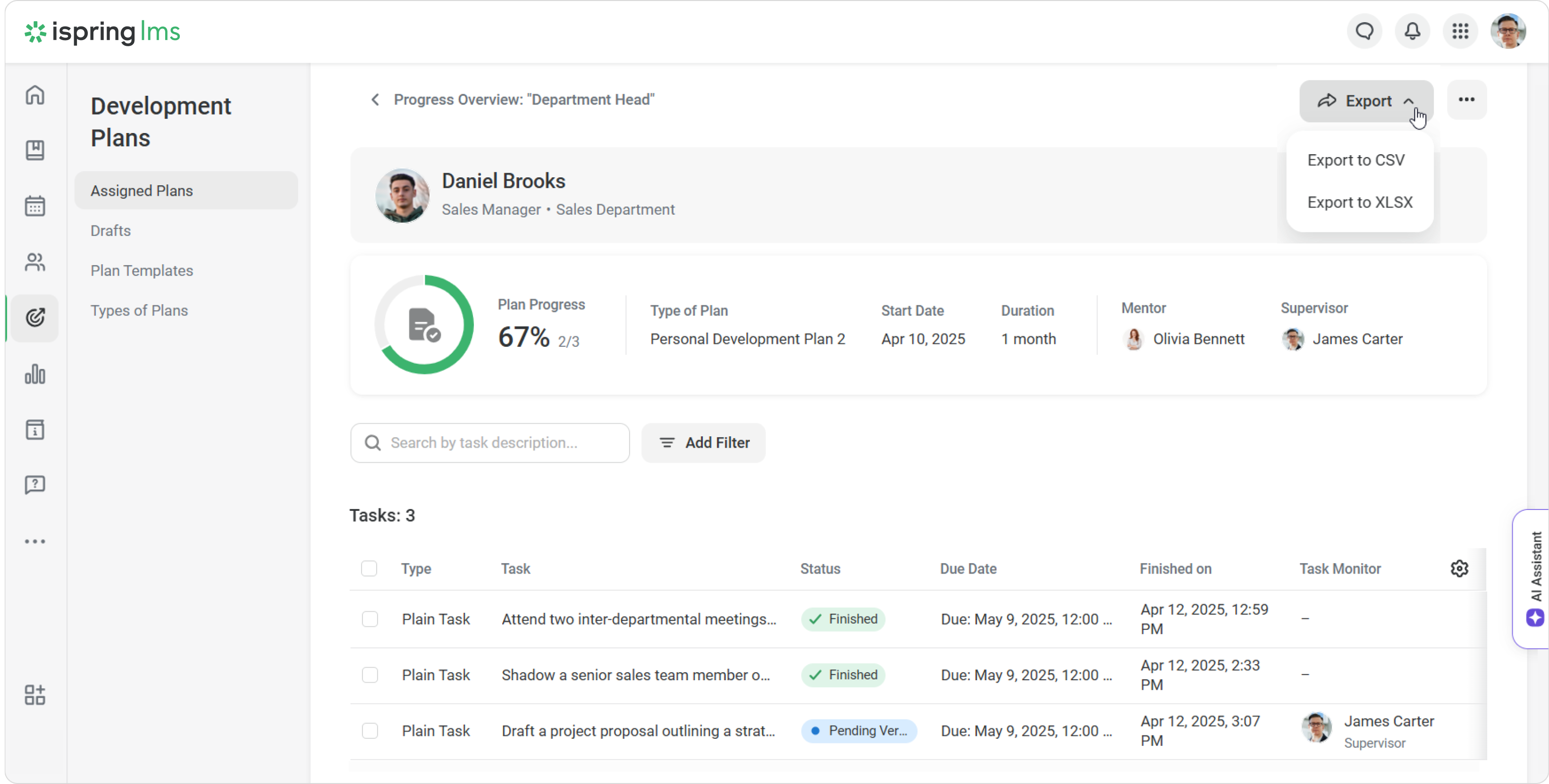Open the apps grid icon

(x=1460, y=31)
